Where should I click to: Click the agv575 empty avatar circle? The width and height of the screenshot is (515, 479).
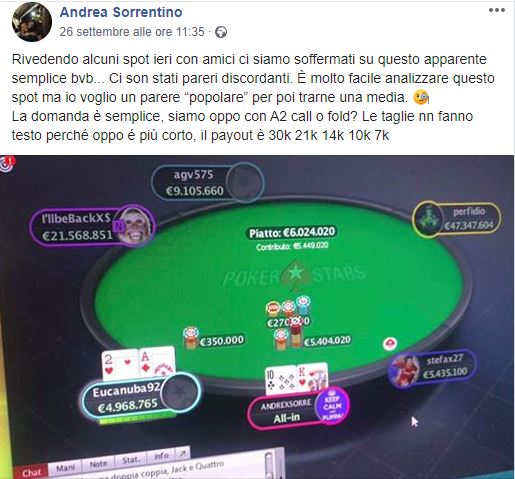coord(244,182)
